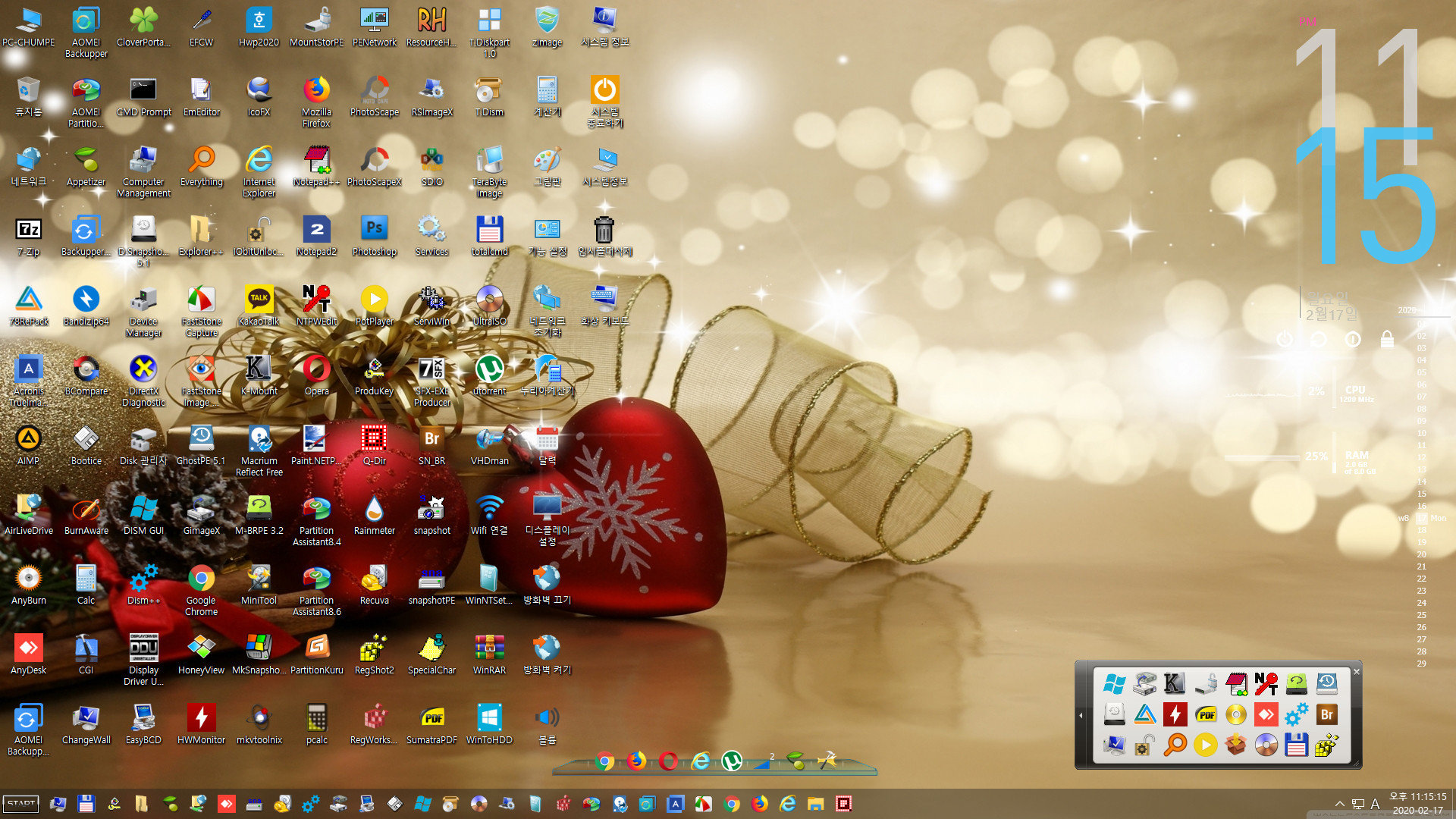Expand the launcher panel's left arrow
The width and height of the screenshot is (1456, 819).
(1081, 715)
